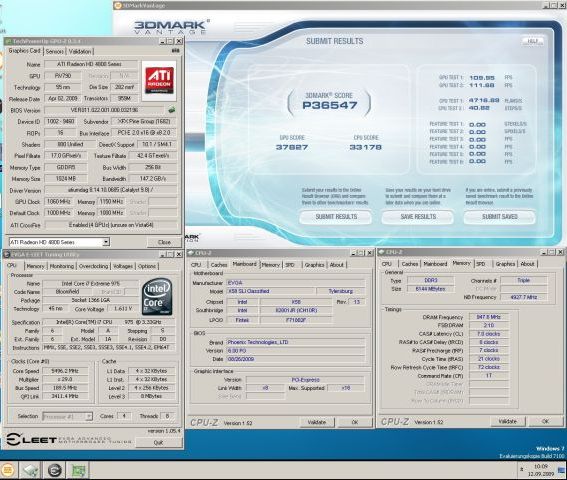The height and width of the screenshot is (480, 567).
Task: Click the Help button in 3DMark Vantage
Action: click(532, 41)
